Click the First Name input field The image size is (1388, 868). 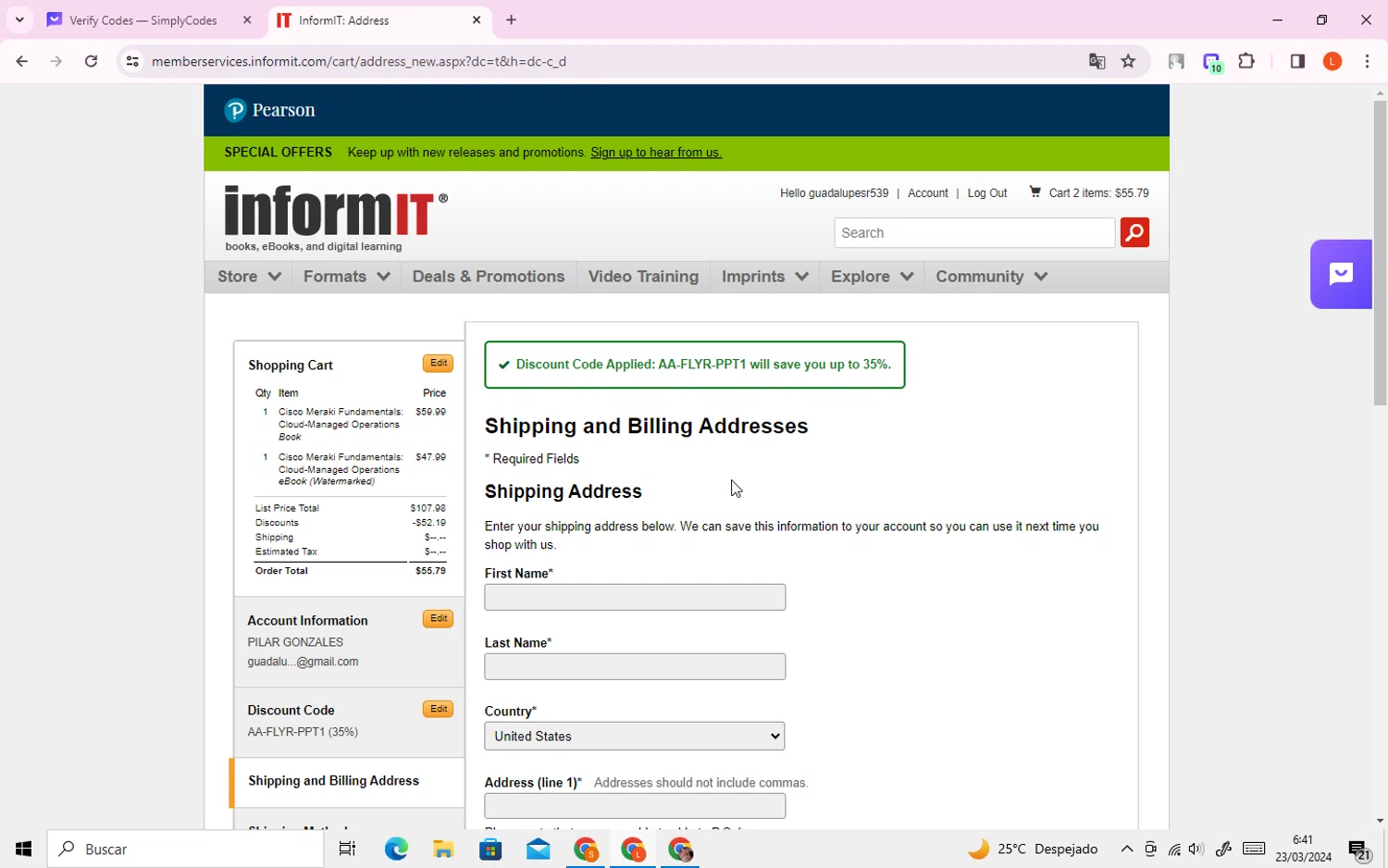[635, 597]
